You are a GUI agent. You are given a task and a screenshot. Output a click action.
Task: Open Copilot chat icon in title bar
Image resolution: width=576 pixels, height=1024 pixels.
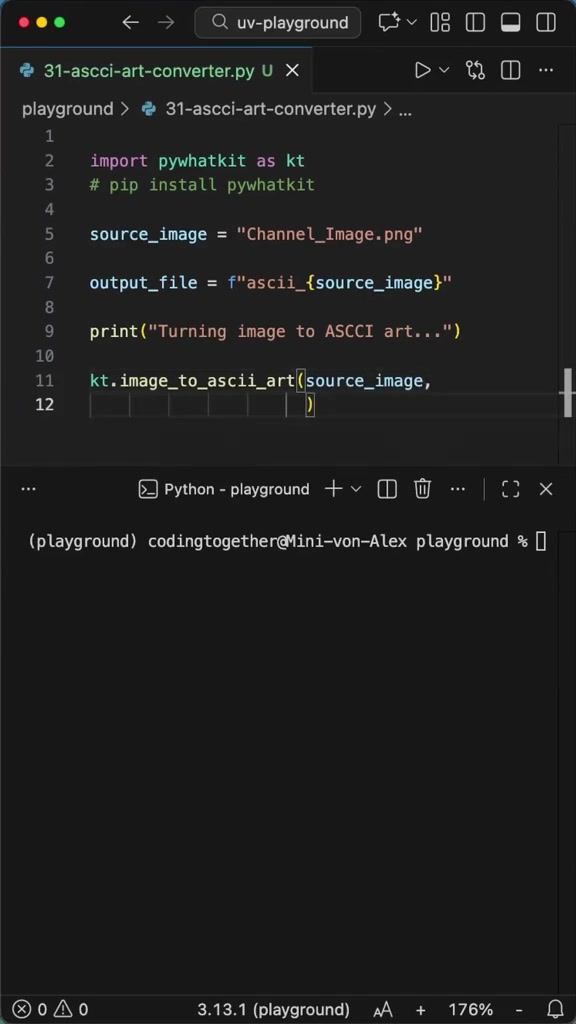click(x=389, y=22)
